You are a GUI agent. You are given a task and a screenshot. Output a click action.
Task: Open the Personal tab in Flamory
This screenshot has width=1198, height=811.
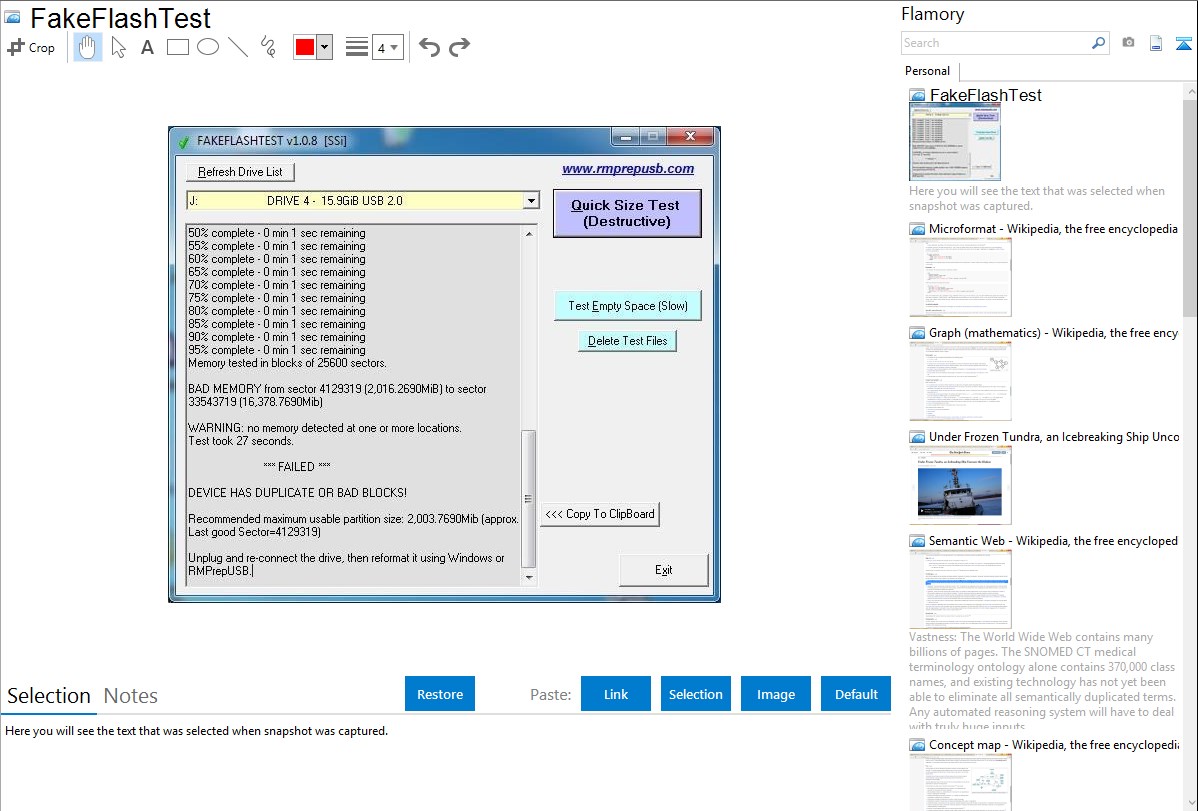click(x=927, y=71)
